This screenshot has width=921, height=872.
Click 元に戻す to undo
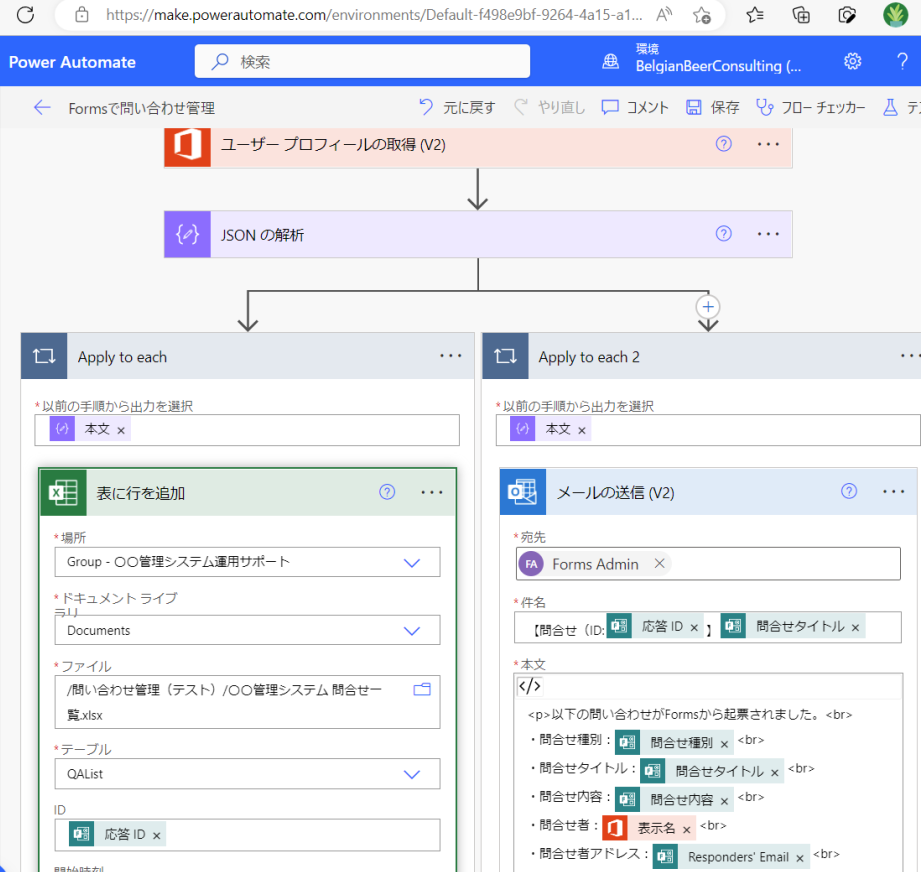[x=457, y=108]
